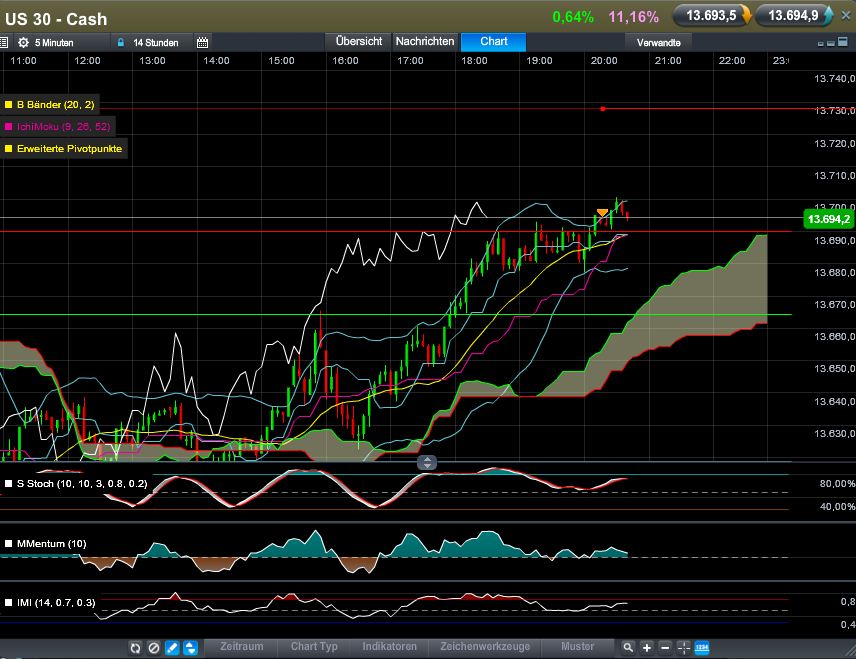Click the magnifier zoom icon
This screenshot has width=856, height=659.
pos(629,648)
